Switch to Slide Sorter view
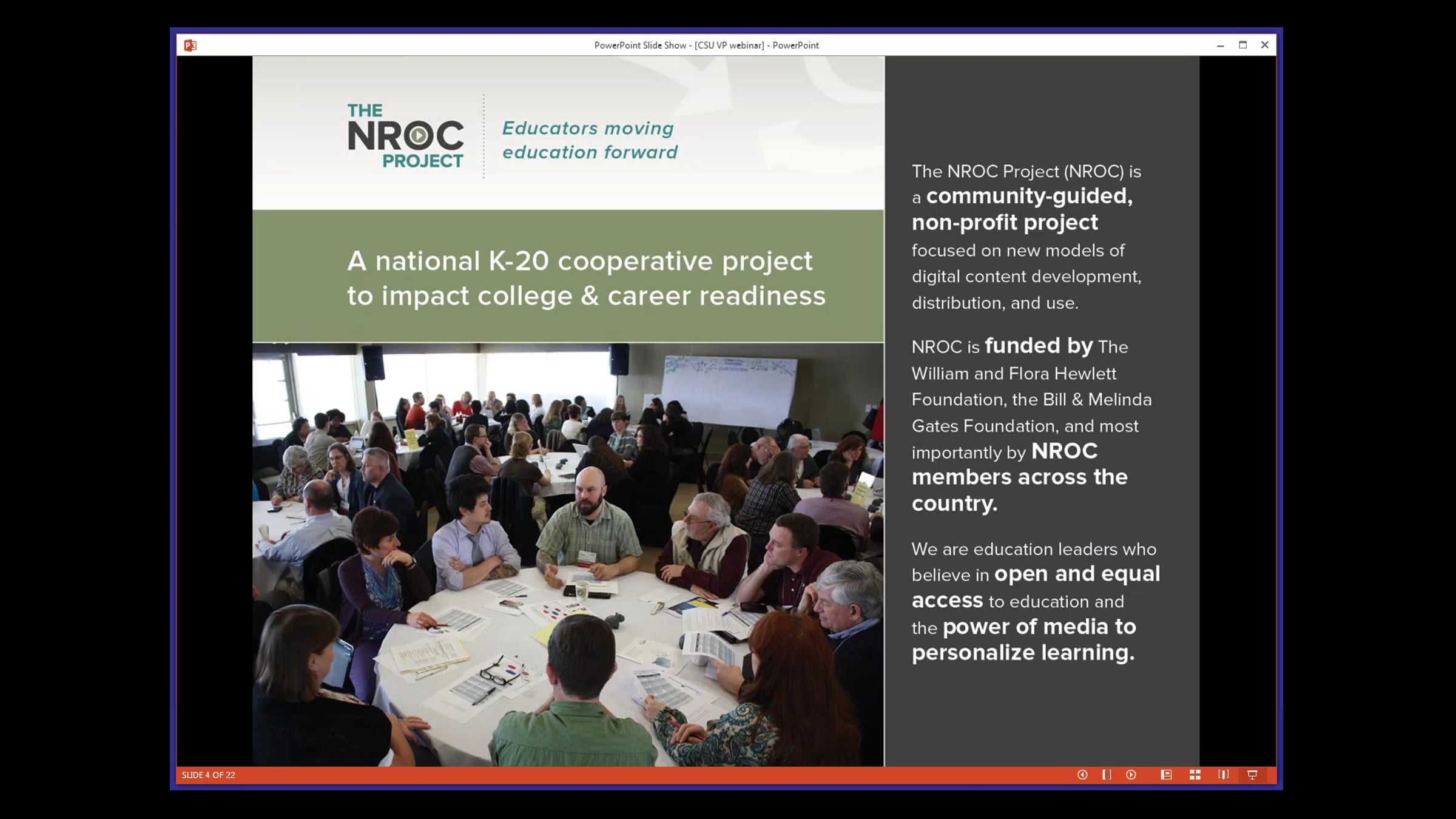This screenshot has width=1456, height=819. pyautogui.click(x=1195, y=775)
